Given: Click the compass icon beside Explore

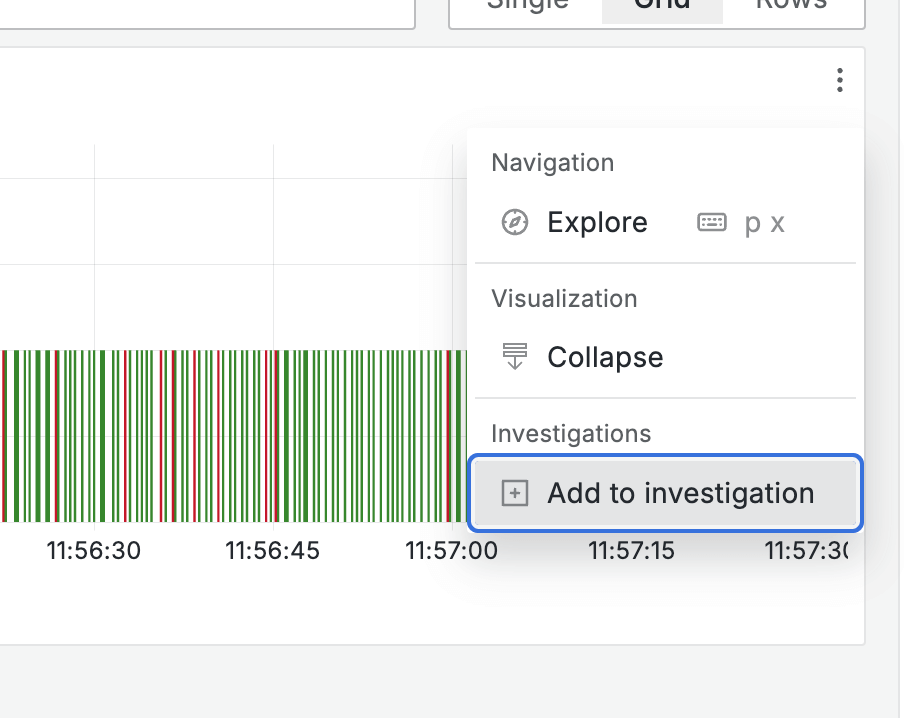Looking at the screenshot, I should tap(514, 222).
